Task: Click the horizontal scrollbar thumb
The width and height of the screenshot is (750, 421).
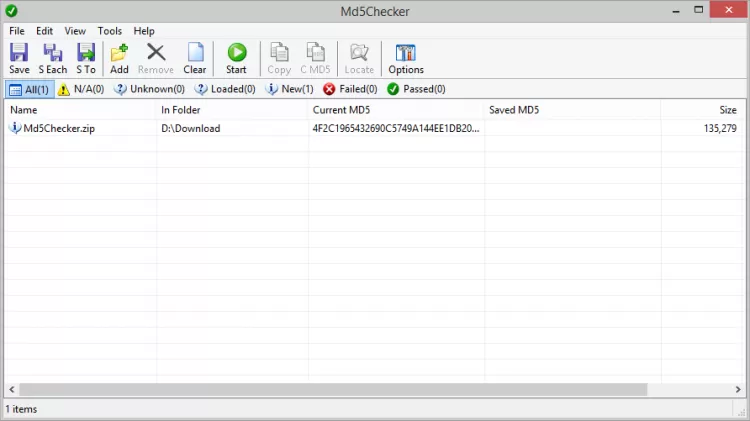Action: (x=333, y=389)
